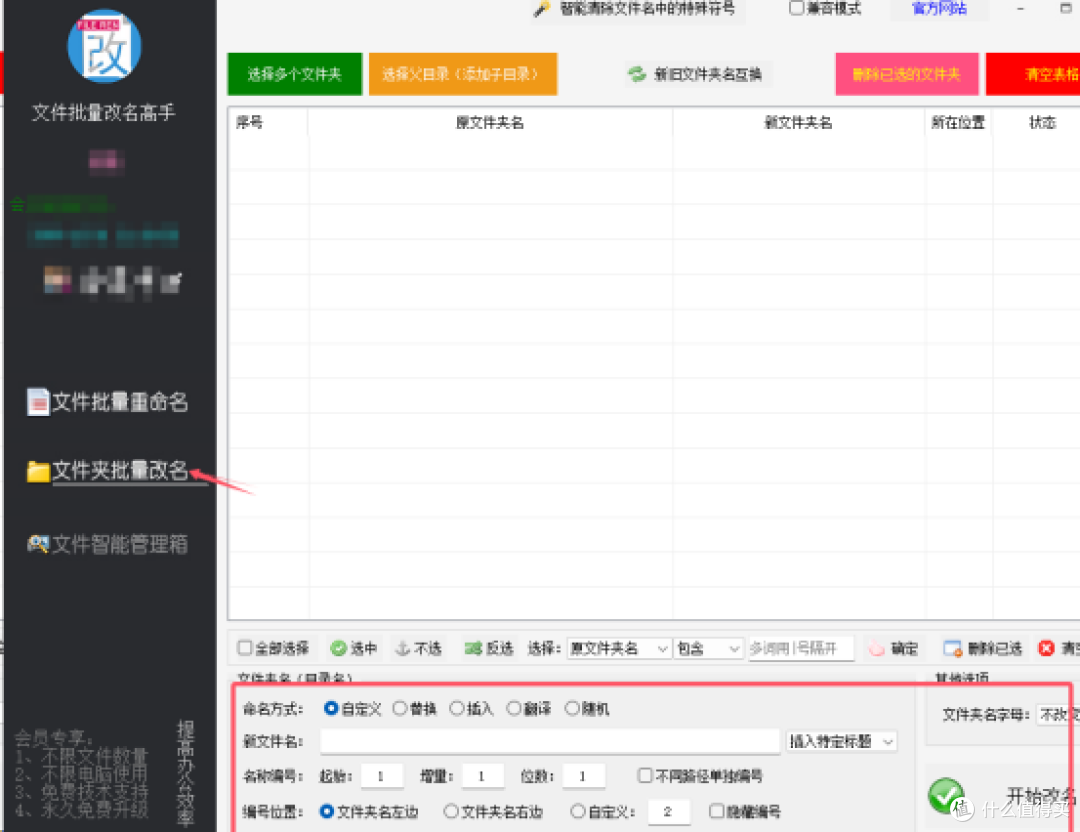Click the 序号 column header

pyautogui.click(x=249, y=123)
